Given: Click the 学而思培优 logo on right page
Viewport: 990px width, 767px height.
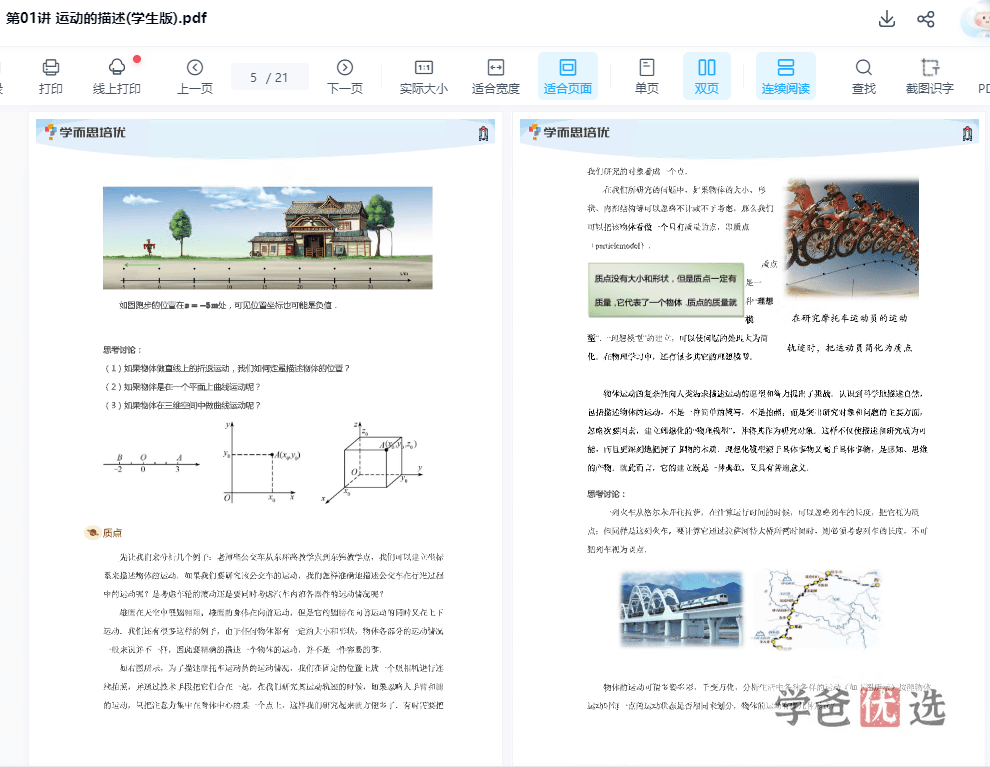Looking at the screenshot, I should coord(569,132).
